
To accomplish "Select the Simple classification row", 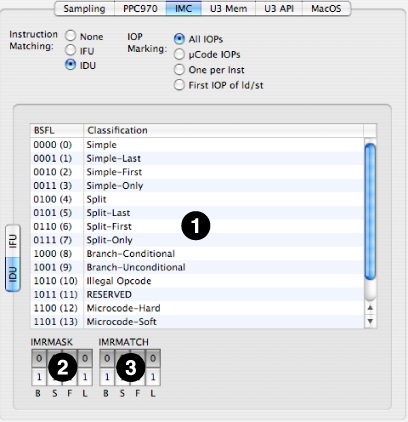I will point(197,145).
